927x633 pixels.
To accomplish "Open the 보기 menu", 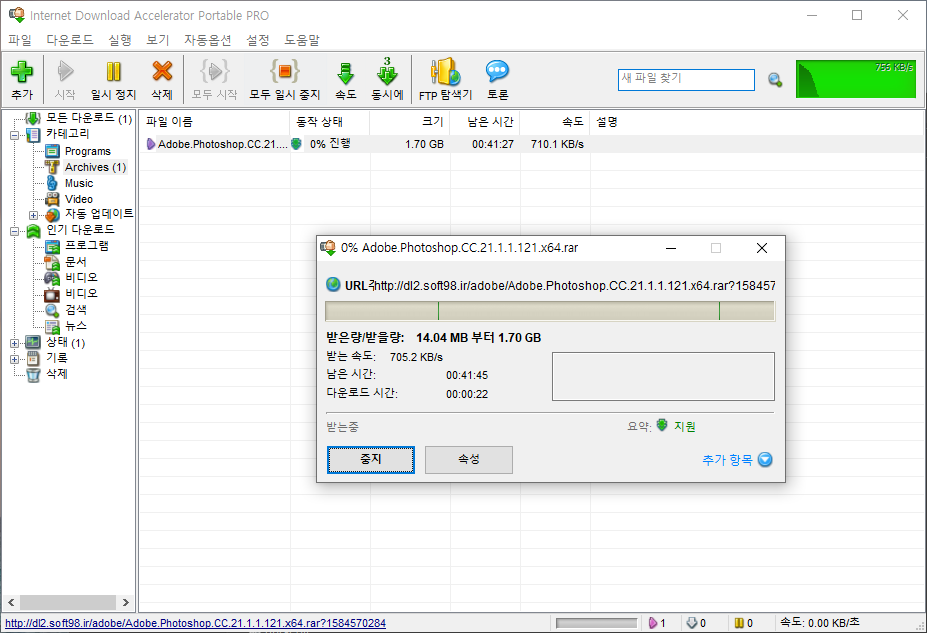I will point(158,40).
